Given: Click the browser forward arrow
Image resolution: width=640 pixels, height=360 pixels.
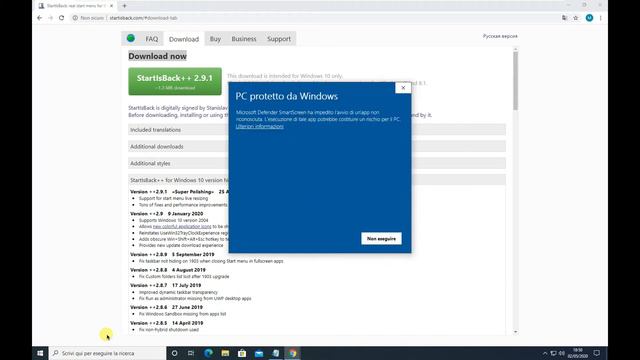Looking at the screenshot, I should [51, 18].
